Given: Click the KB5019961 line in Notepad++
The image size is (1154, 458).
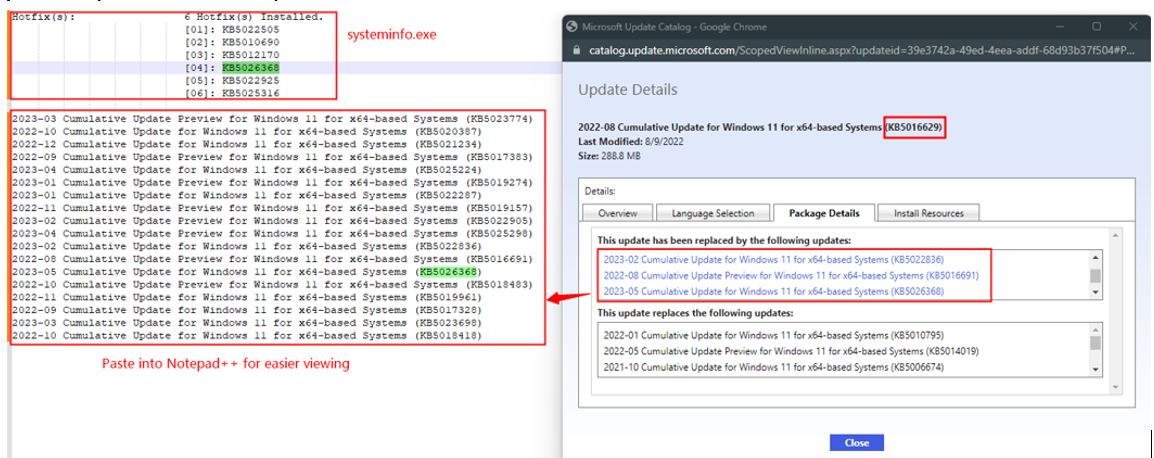Looking at the screenshot, I should coord(247,297).
